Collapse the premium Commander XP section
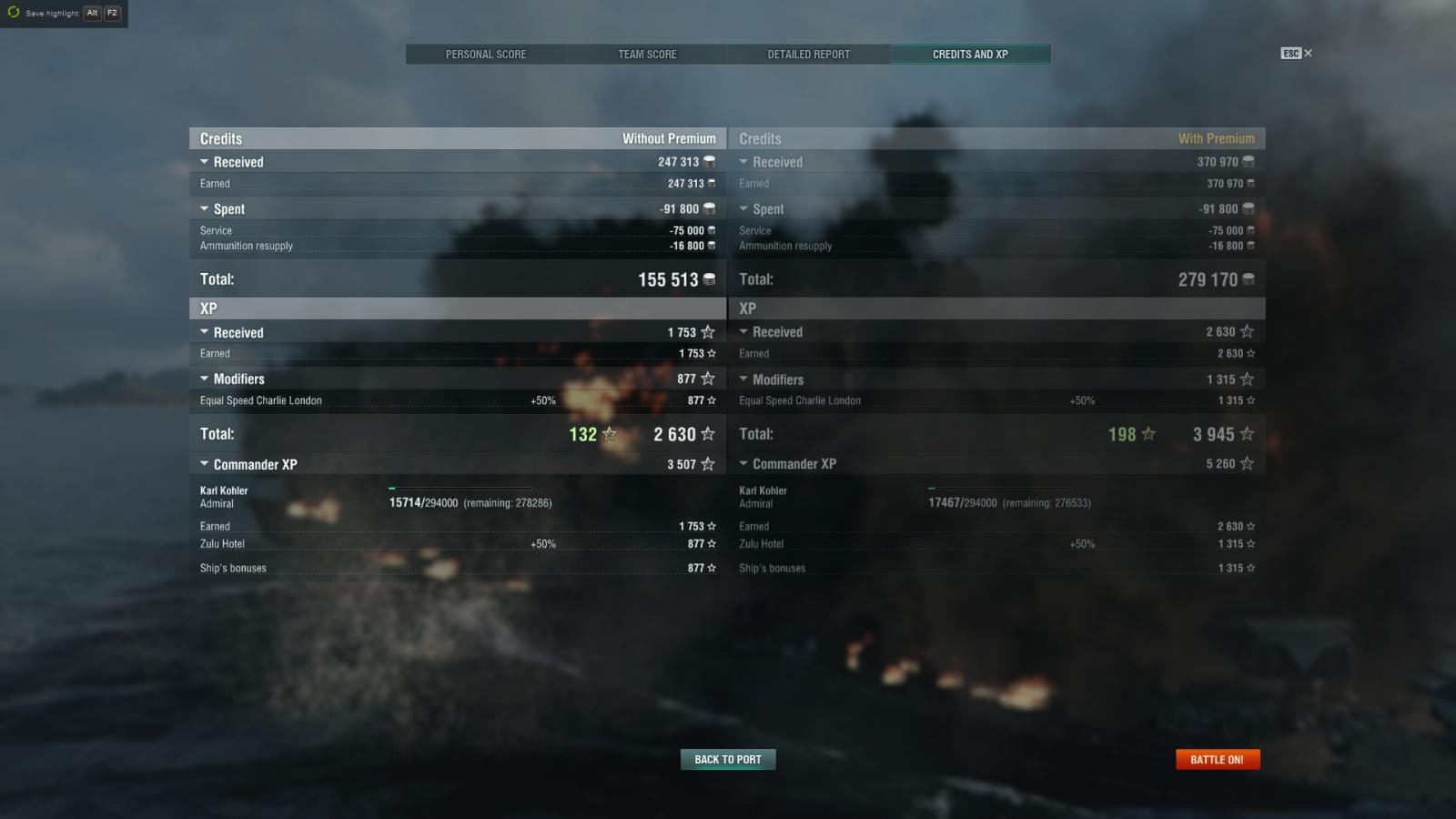 coord(743,464)
